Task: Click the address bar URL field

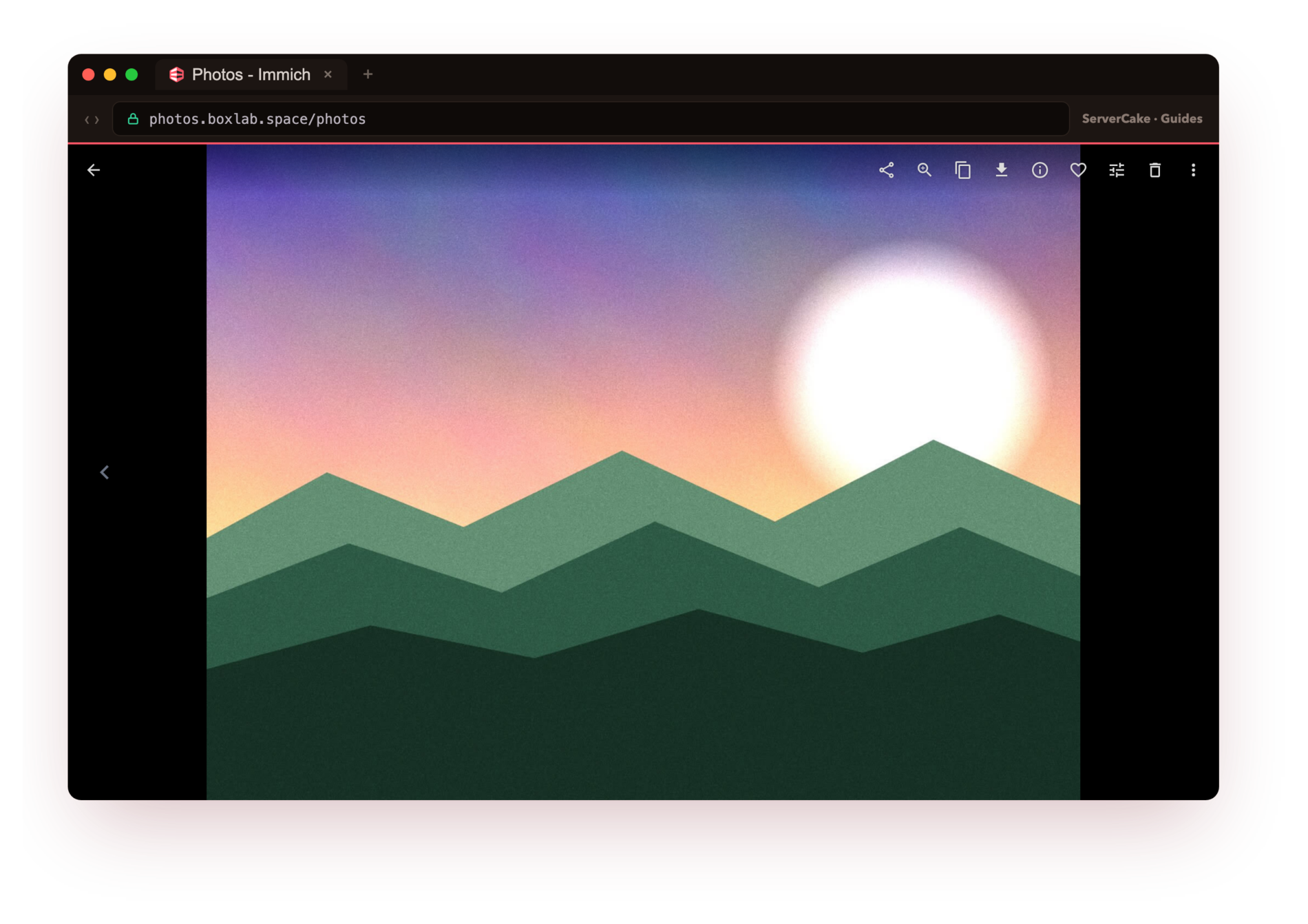Action: (x=591, y=119)
